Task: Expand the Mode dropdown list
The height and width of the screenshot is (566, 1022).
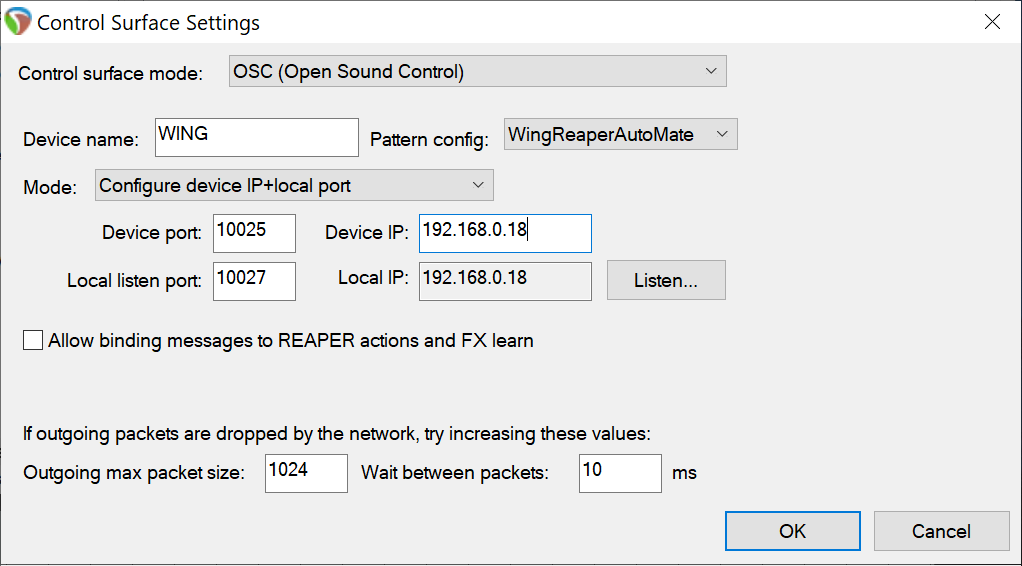Action: (x=294, y=185)
